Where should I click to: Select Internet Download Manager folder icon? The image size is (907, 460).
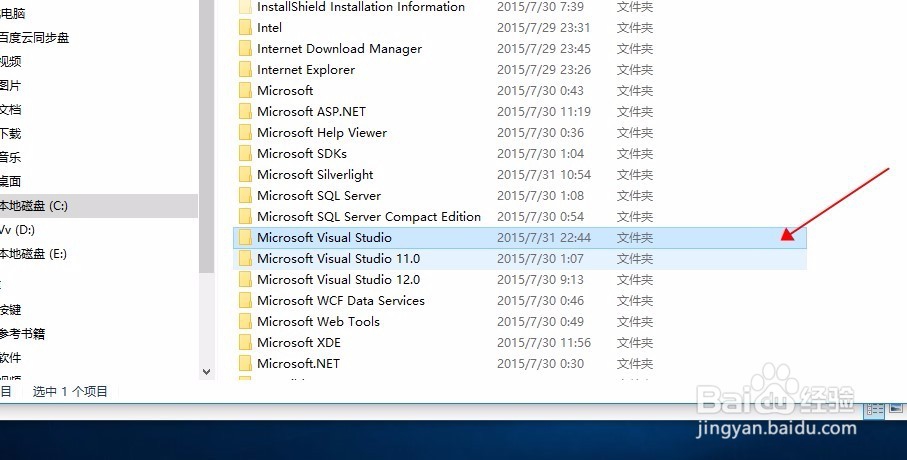pos(245,49)
